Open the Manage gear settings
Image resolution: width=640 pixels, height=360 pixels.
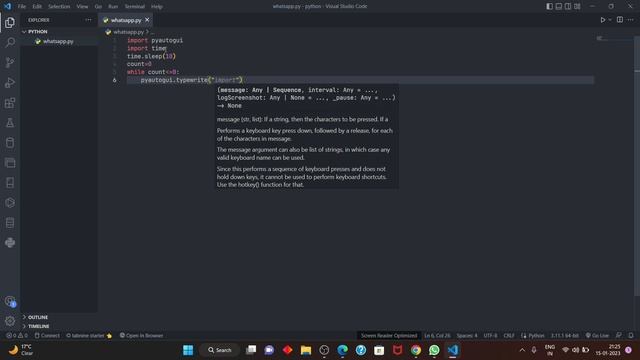[10, 321]
